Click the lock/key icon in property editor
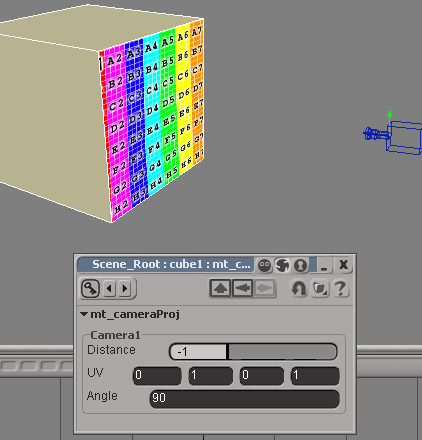 90,288
